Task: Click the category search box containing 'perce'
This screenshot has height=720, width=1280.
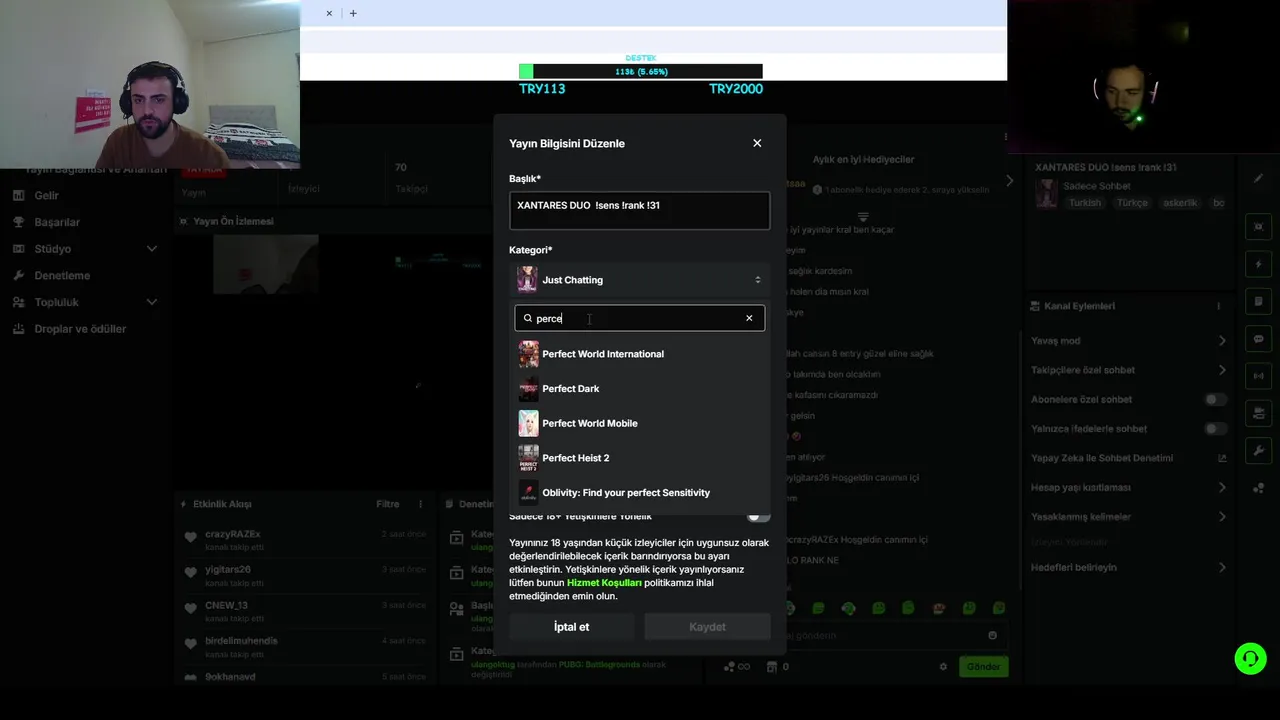Action: [640, 318]
